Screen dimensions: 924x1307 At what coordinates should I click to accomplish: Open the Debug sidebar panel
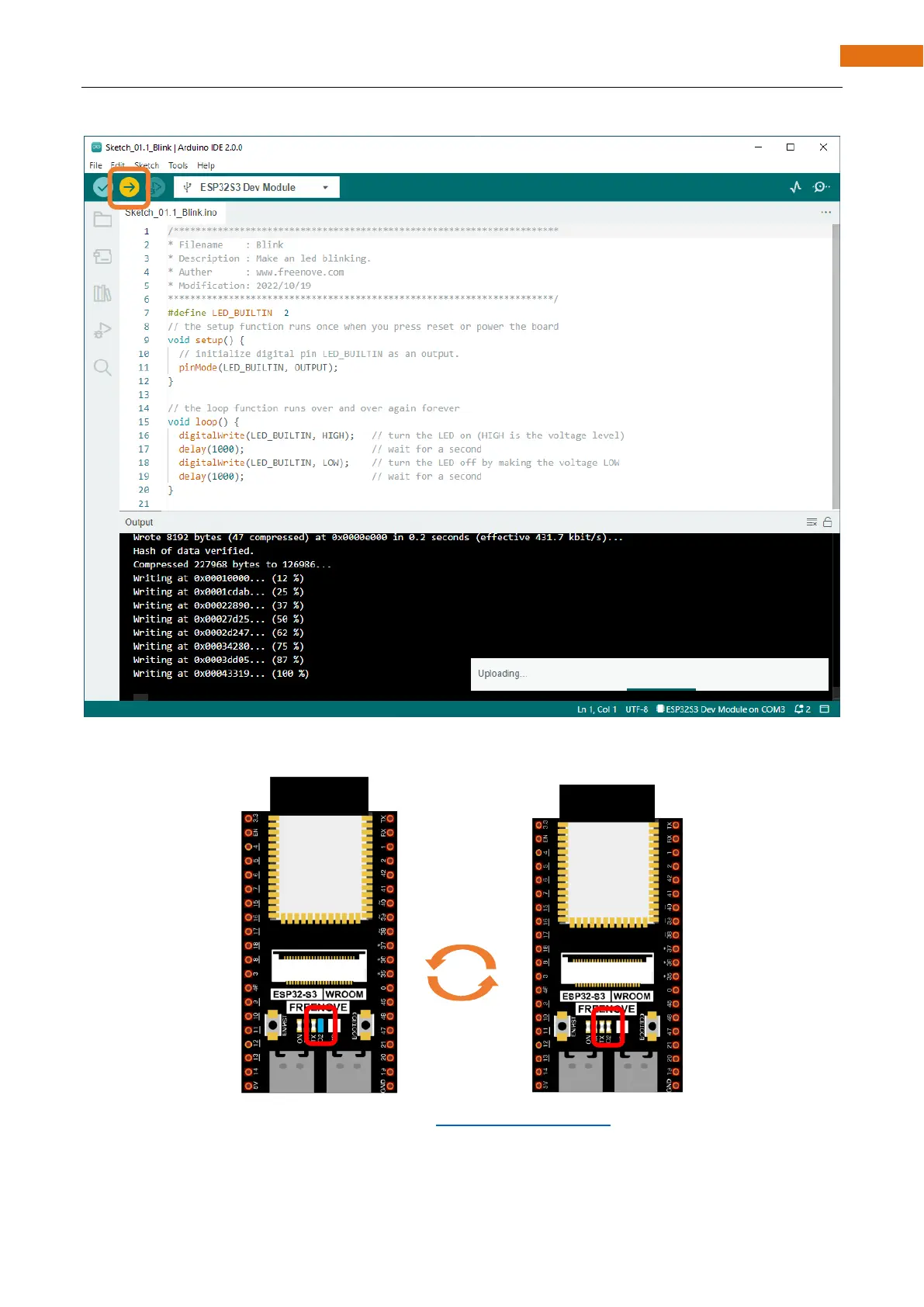pos(102,330)
